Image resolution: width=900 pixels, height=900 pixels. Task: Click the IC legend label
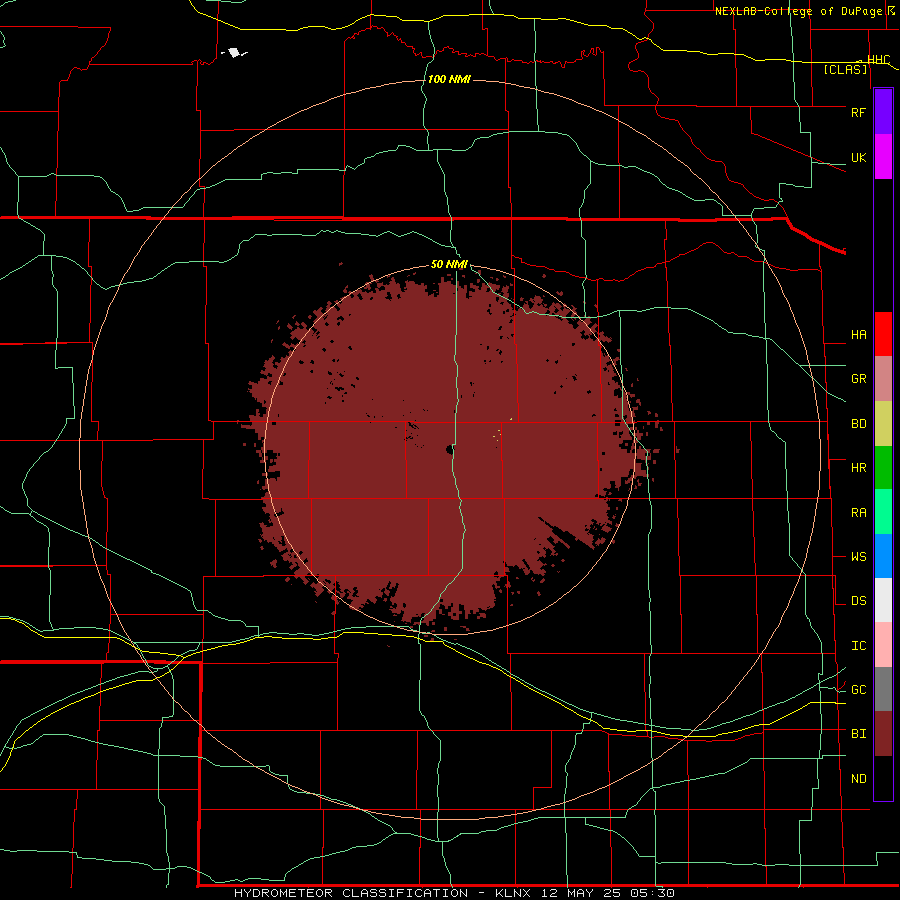pos(858,646)
